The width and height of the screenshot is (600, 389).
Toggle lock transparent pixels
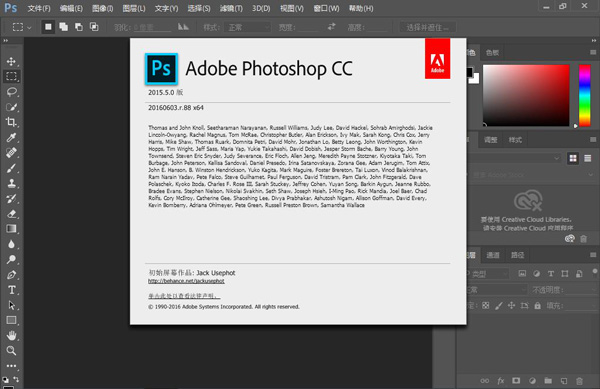point(486,306)
